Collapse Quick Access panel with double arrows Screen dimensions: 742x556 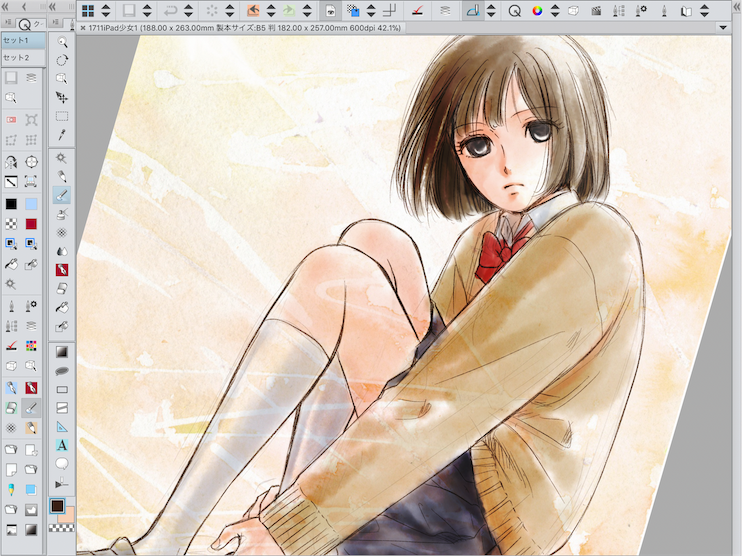coord(6,7)
